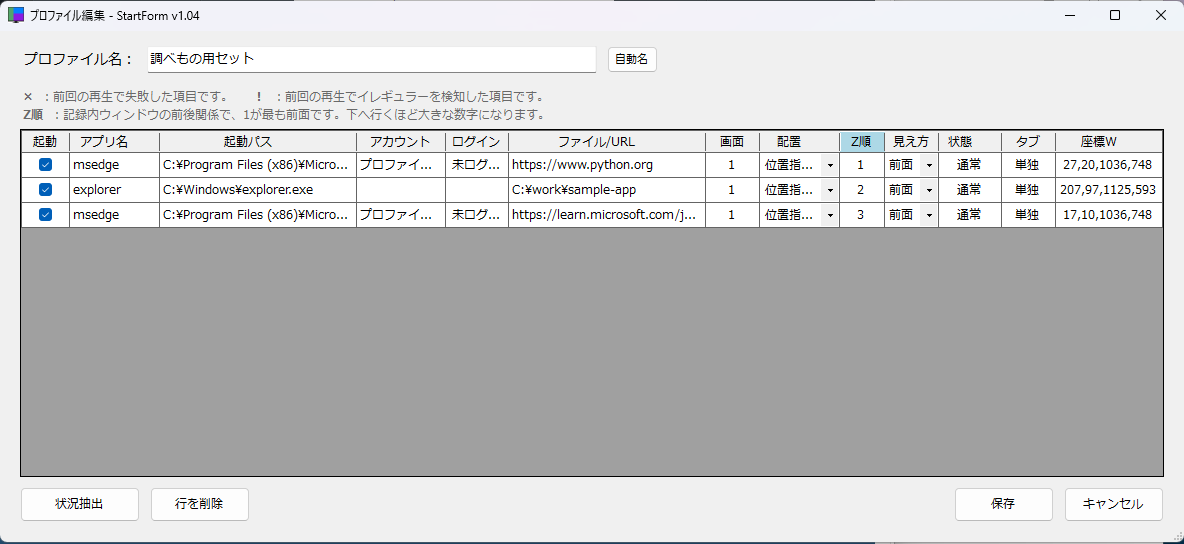Click the 配置 column header

coord(800,141)
